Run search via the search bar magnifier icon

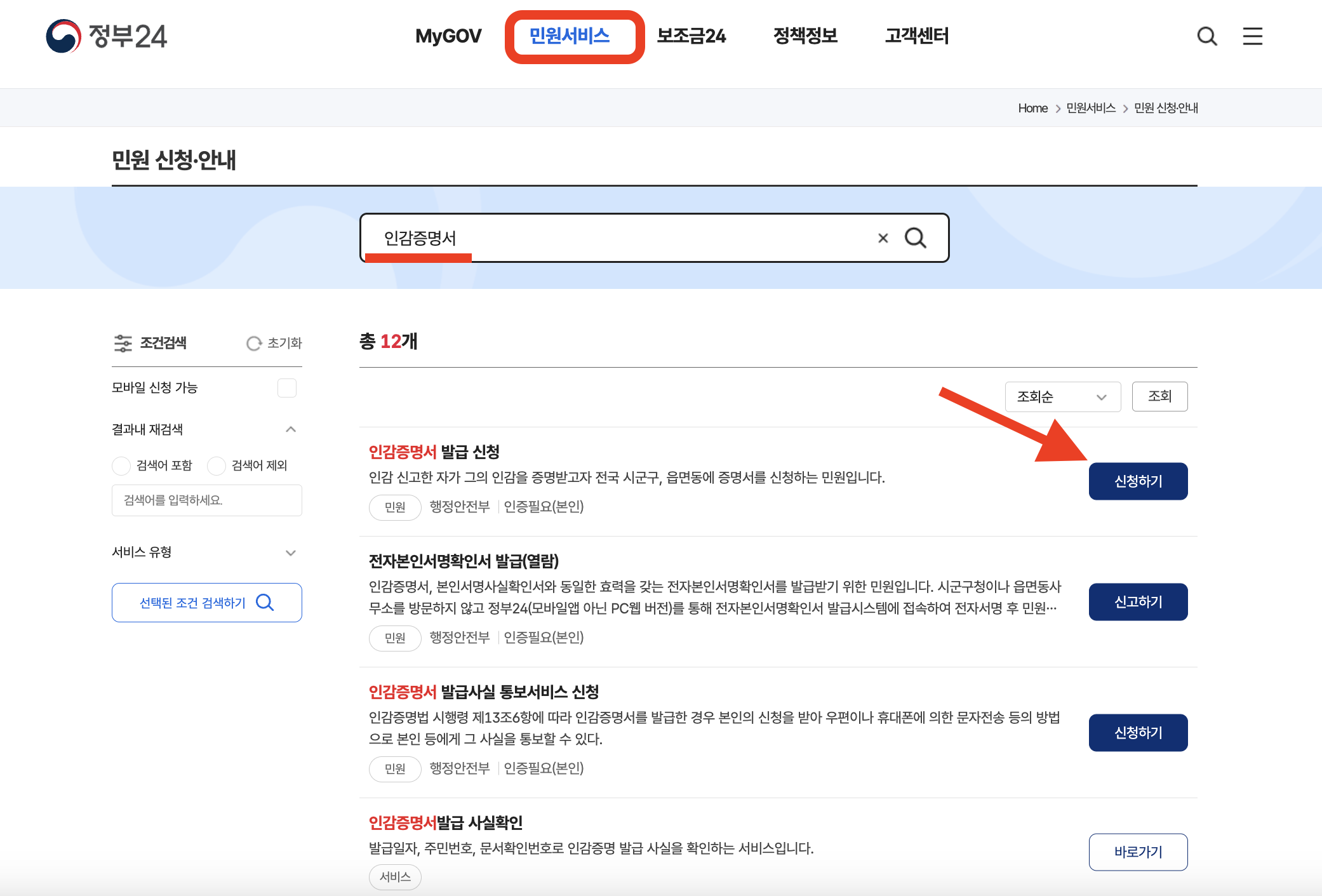tap(915, 238)
